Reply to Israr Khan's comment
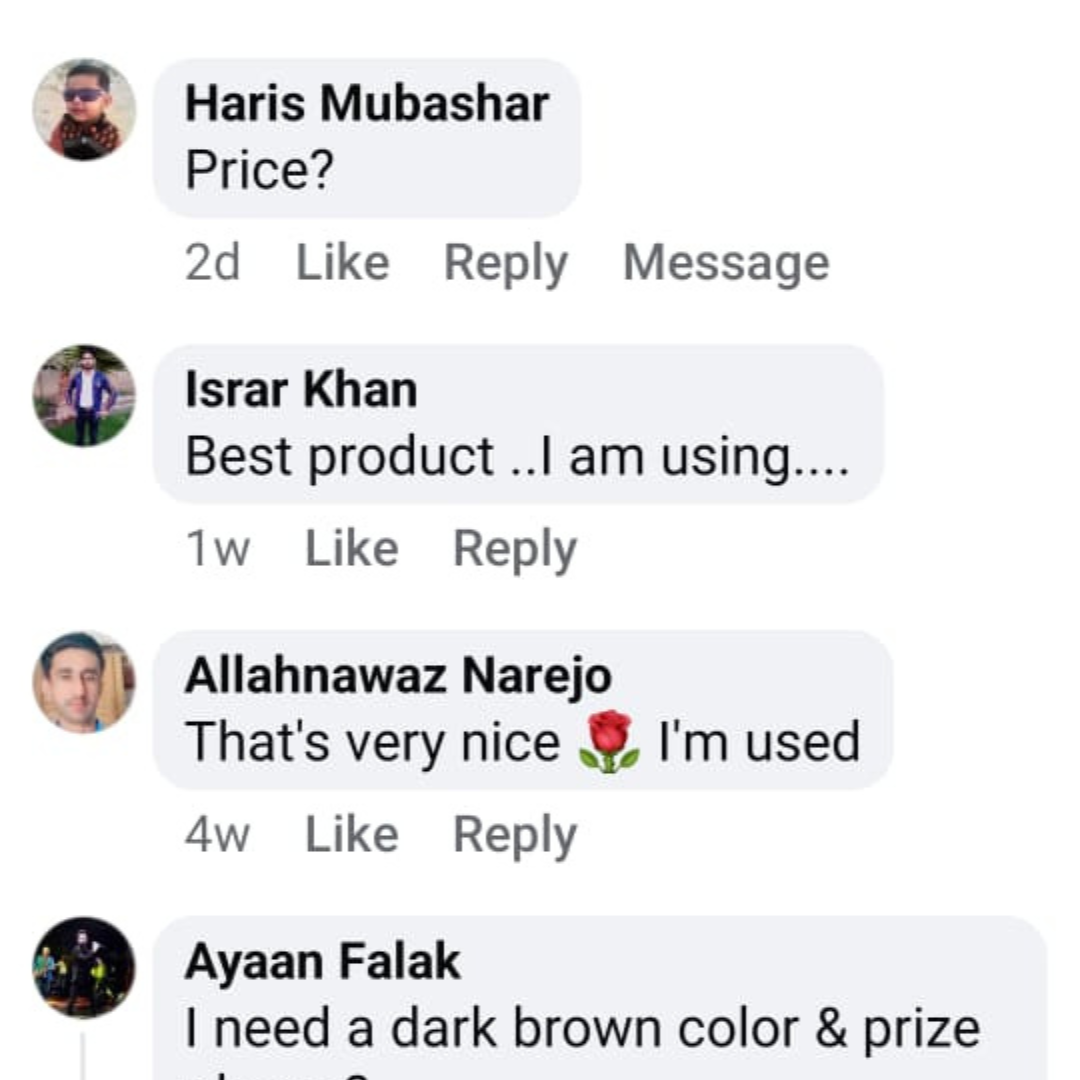Screen dimensions: 1080x1080 coord(514,549)
